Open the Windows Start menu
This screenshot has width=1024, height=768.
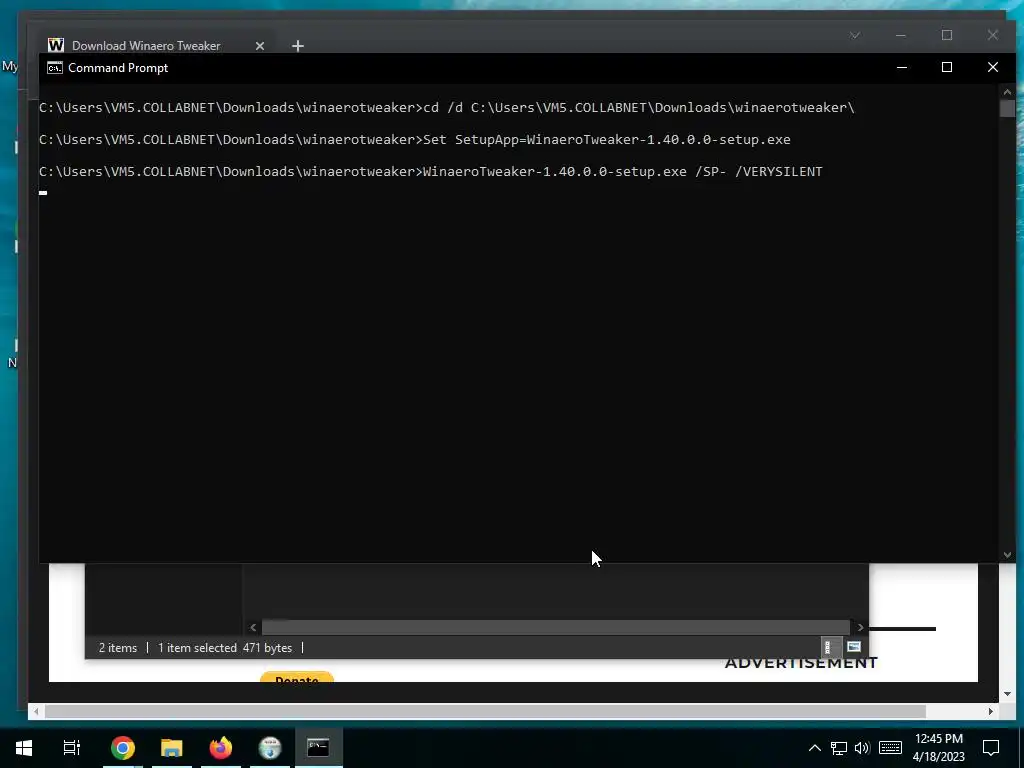24,748
